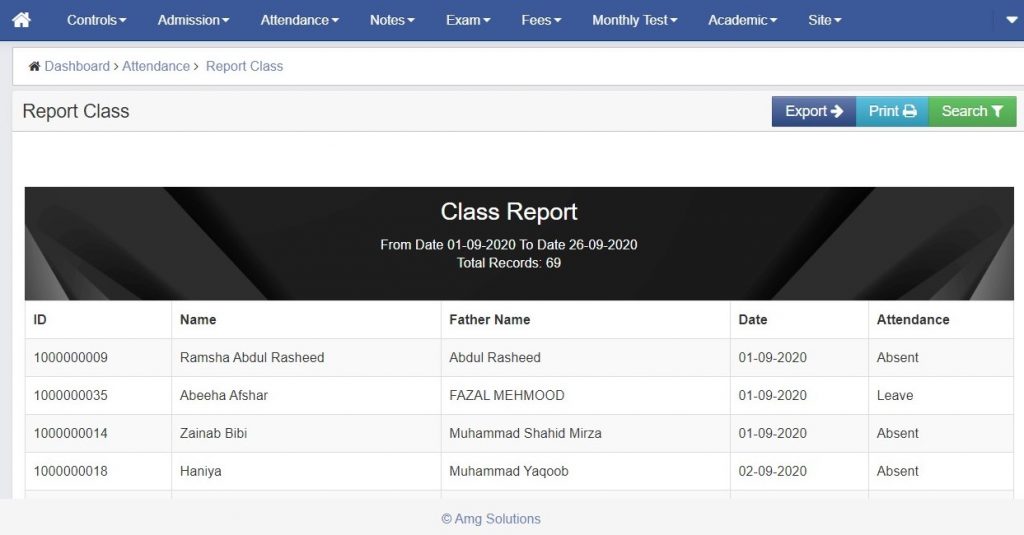The height and width of the screenshot is (535, 1024).
Task: Select student ID 1000000018
Action: point(71,471)
